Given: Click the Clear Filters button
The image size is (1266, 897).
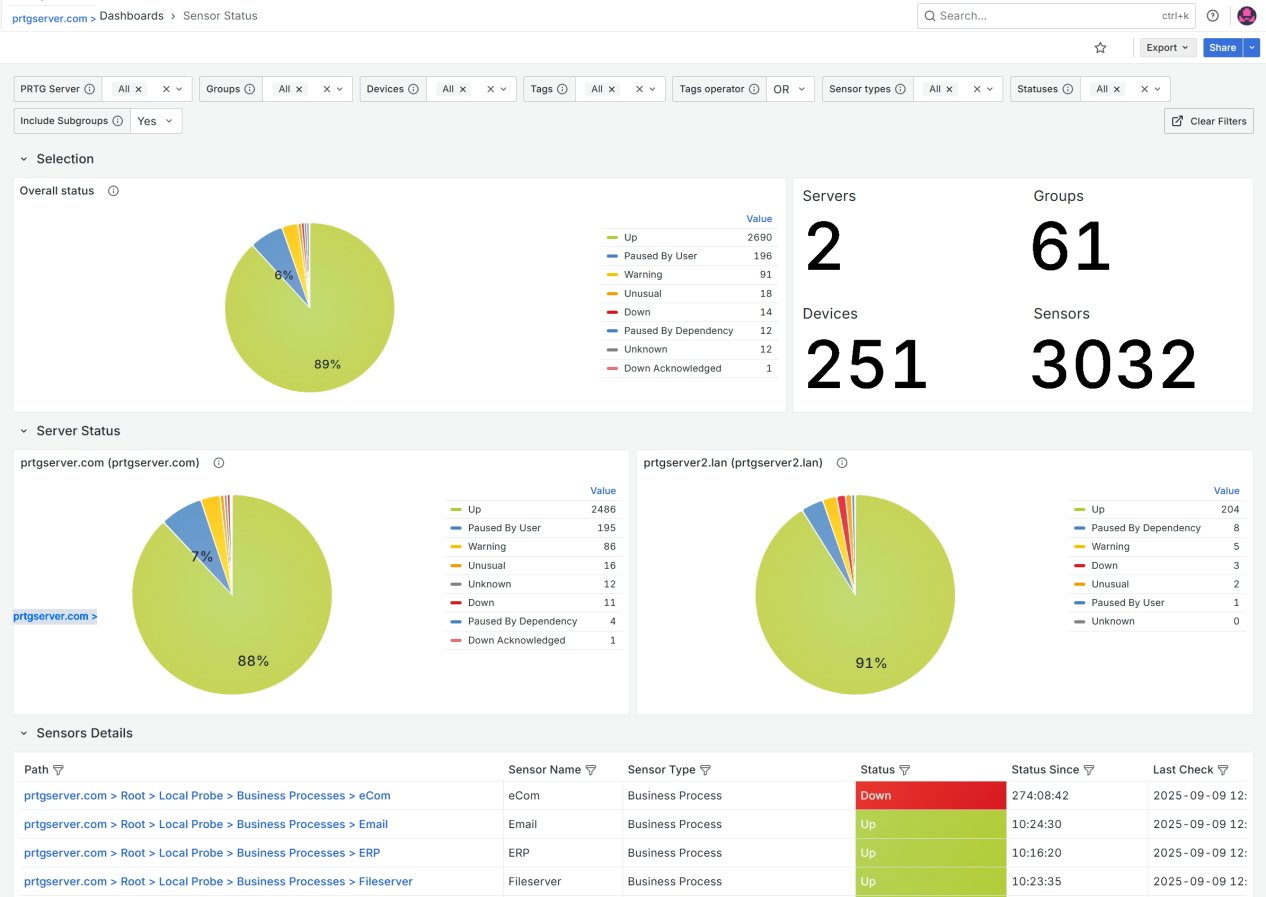Looking at the screenshot, I should click(x=1208, y=120).
